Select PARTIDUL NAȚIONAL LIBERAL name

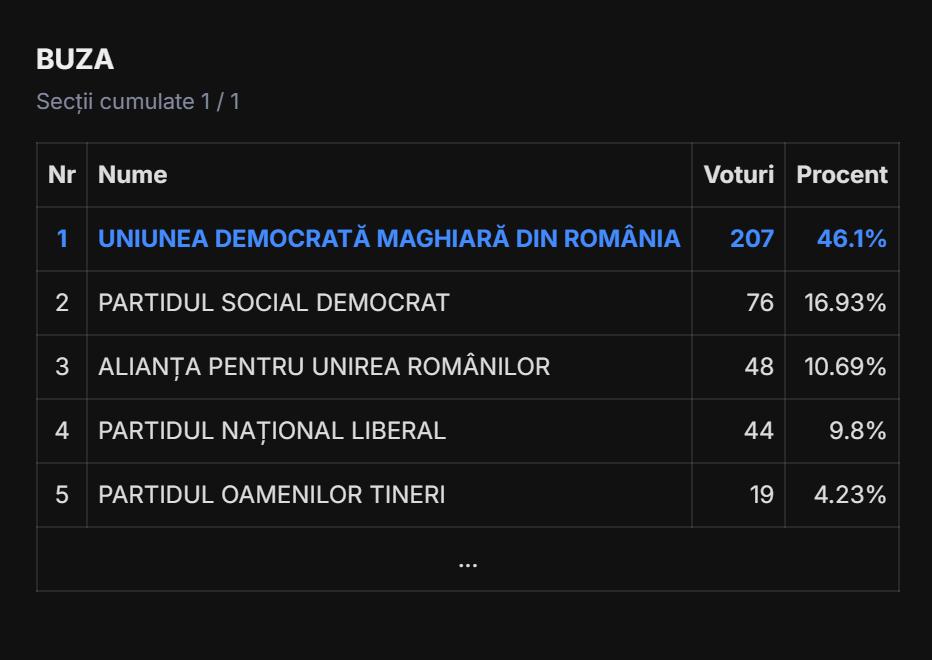(x=272, y=431)
